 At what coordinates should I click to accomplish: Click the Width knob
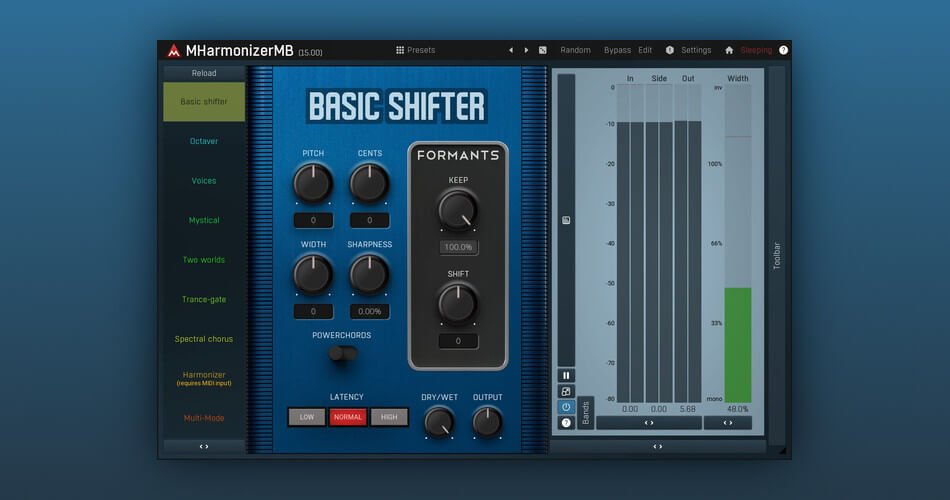[x=313, y=274]
